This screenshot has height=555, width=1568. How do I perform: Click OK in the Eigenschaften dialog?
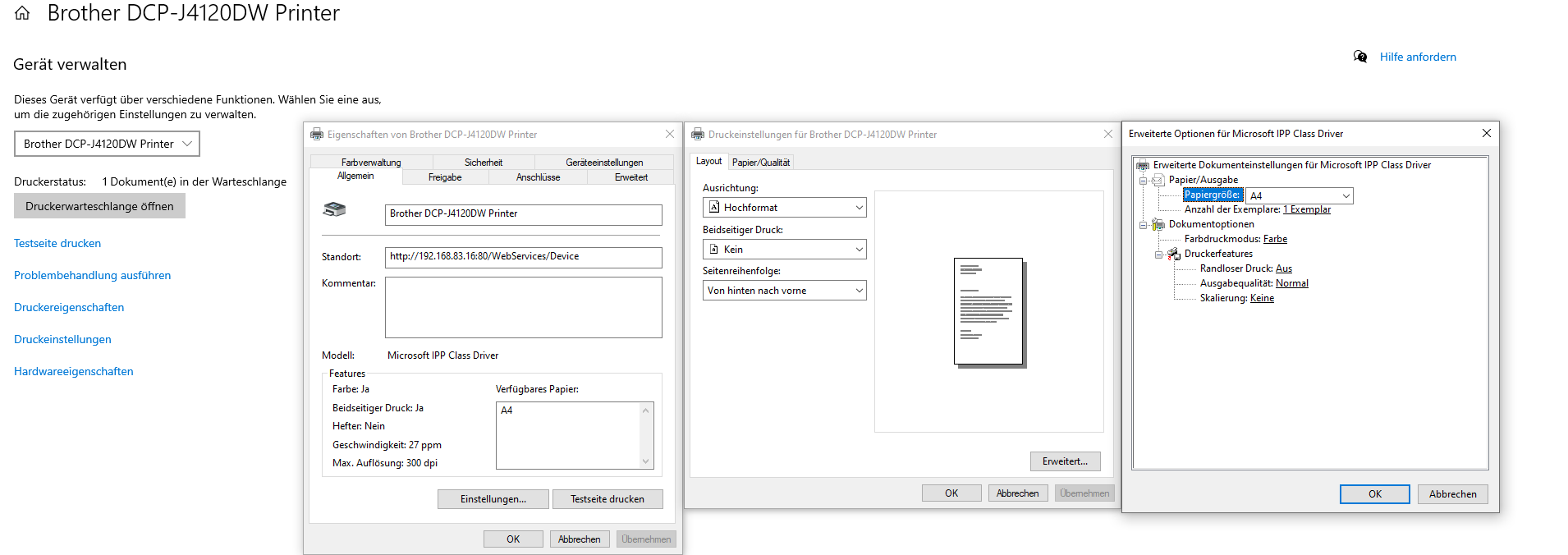click(x=513, y=539)
